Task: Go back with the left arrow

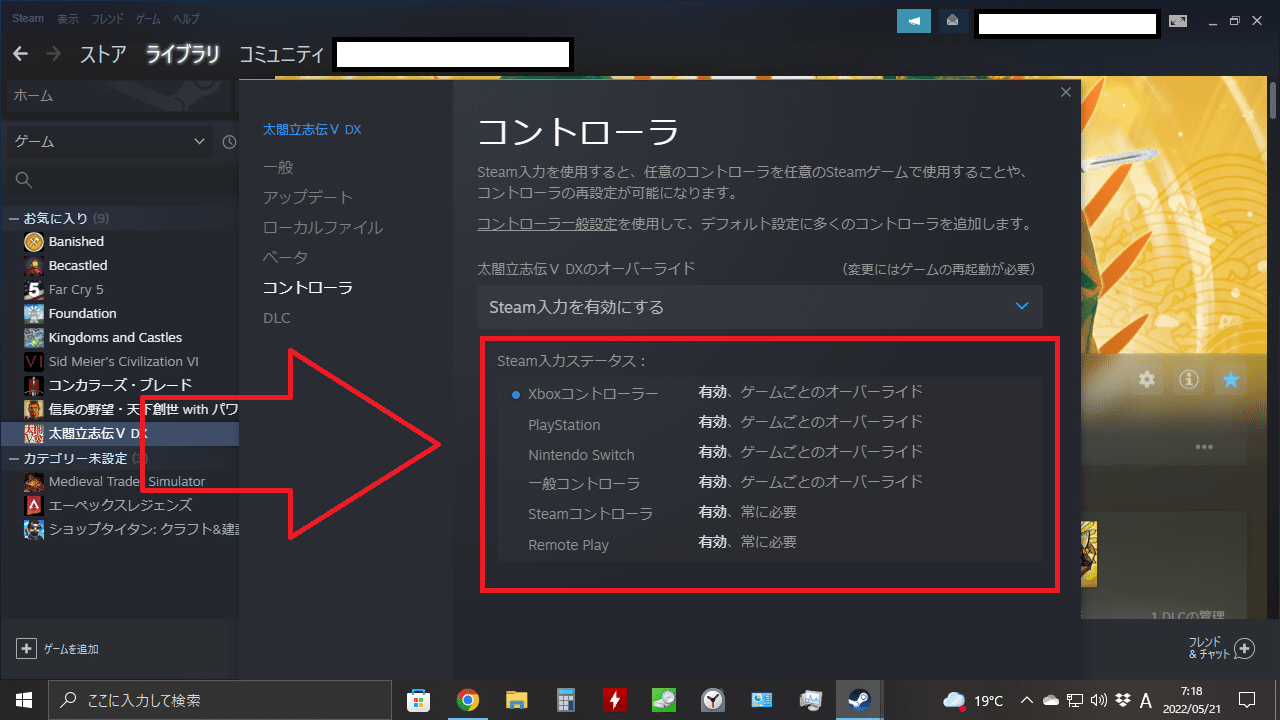Action: (20, 54)
